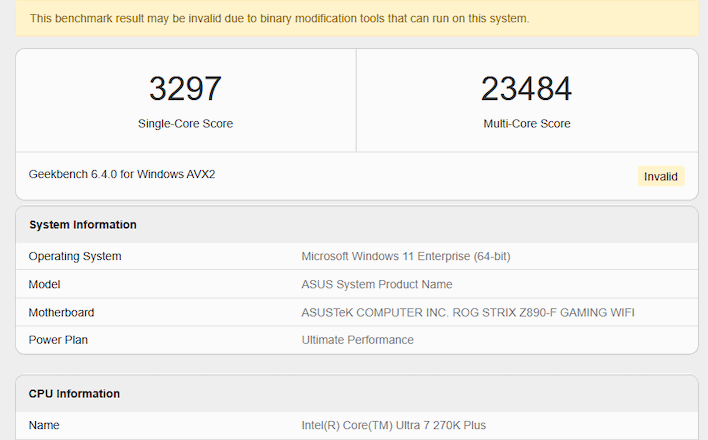The image size is (708, 440).
Task: Select the multi-core score 23484
Action: tap(526, 89)
